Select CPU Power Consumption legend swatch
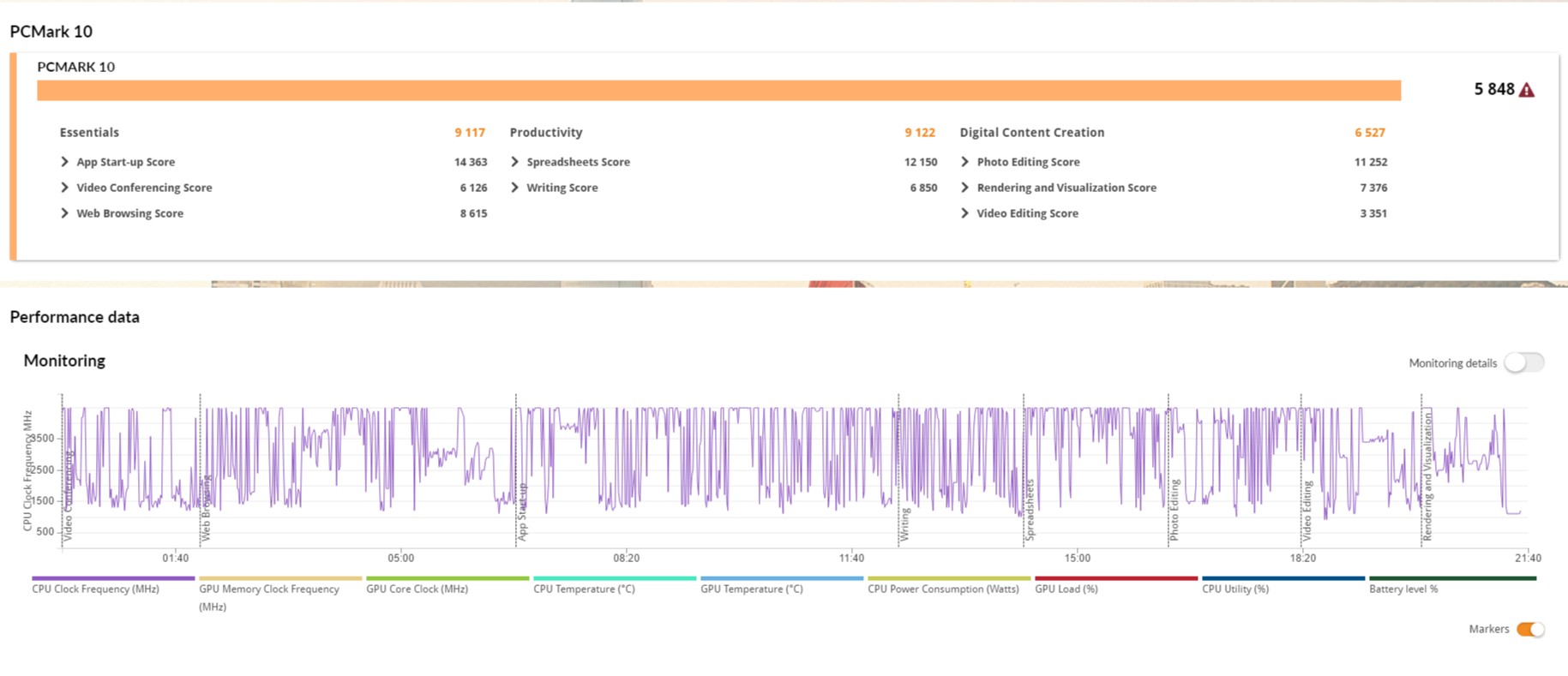 point(949,578)
